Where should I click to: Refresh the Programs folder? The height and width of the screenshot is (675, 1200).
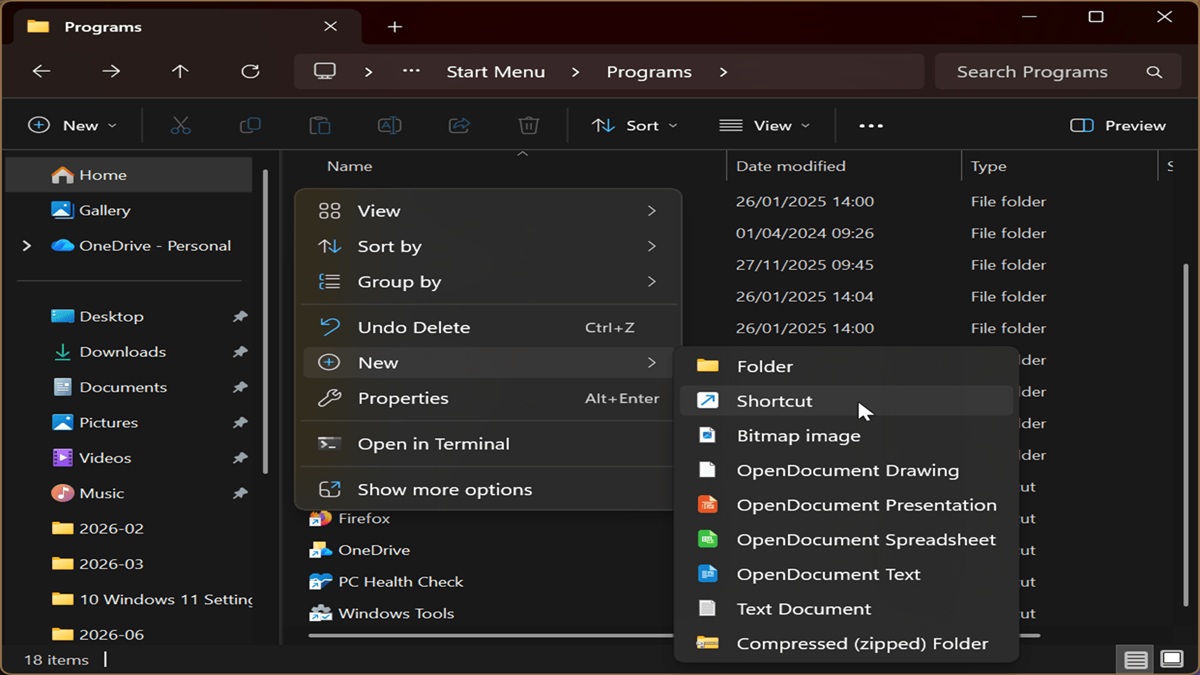(x=250, y=71)
